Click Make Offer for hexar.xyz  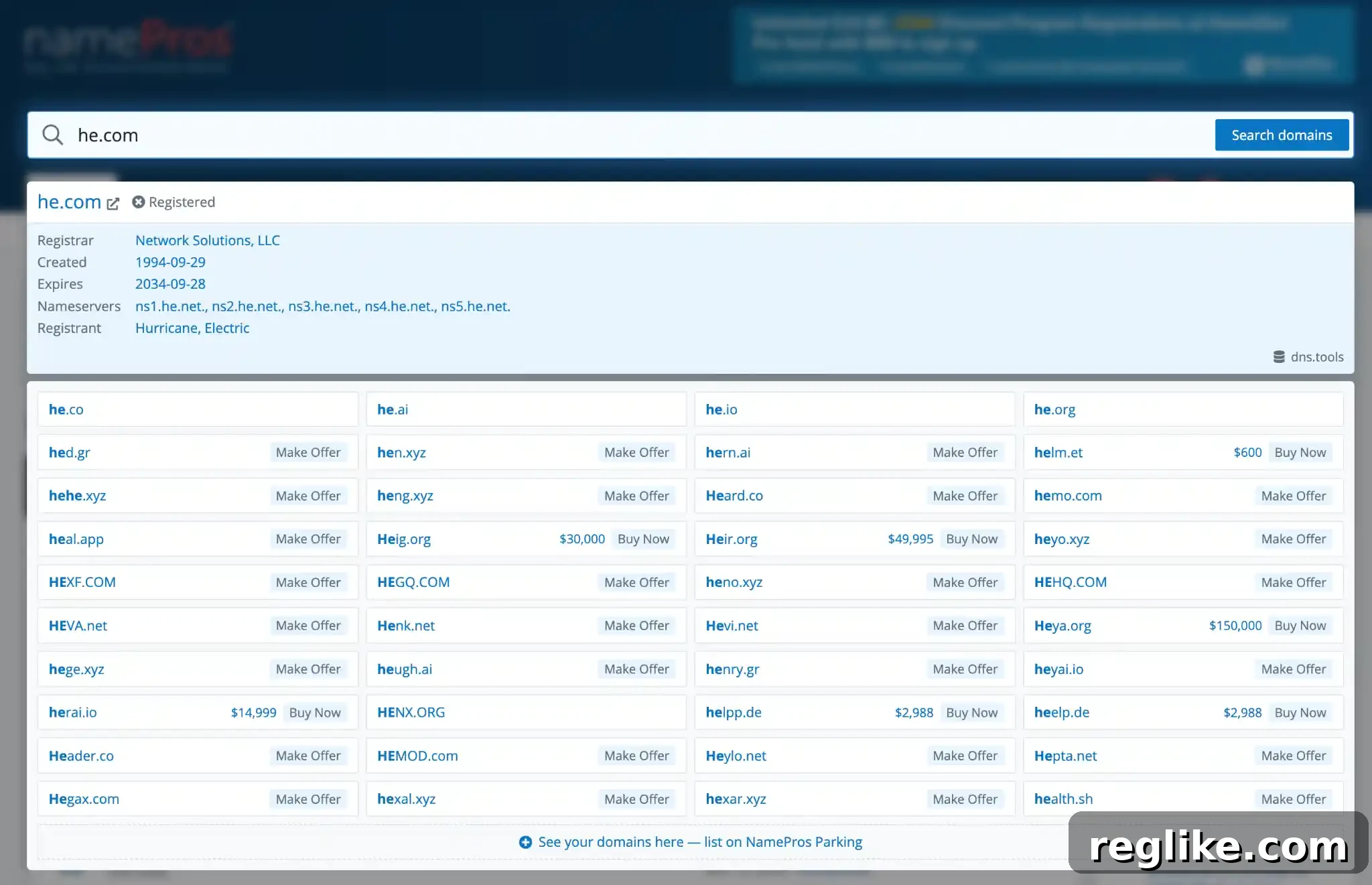pos(965,799)
